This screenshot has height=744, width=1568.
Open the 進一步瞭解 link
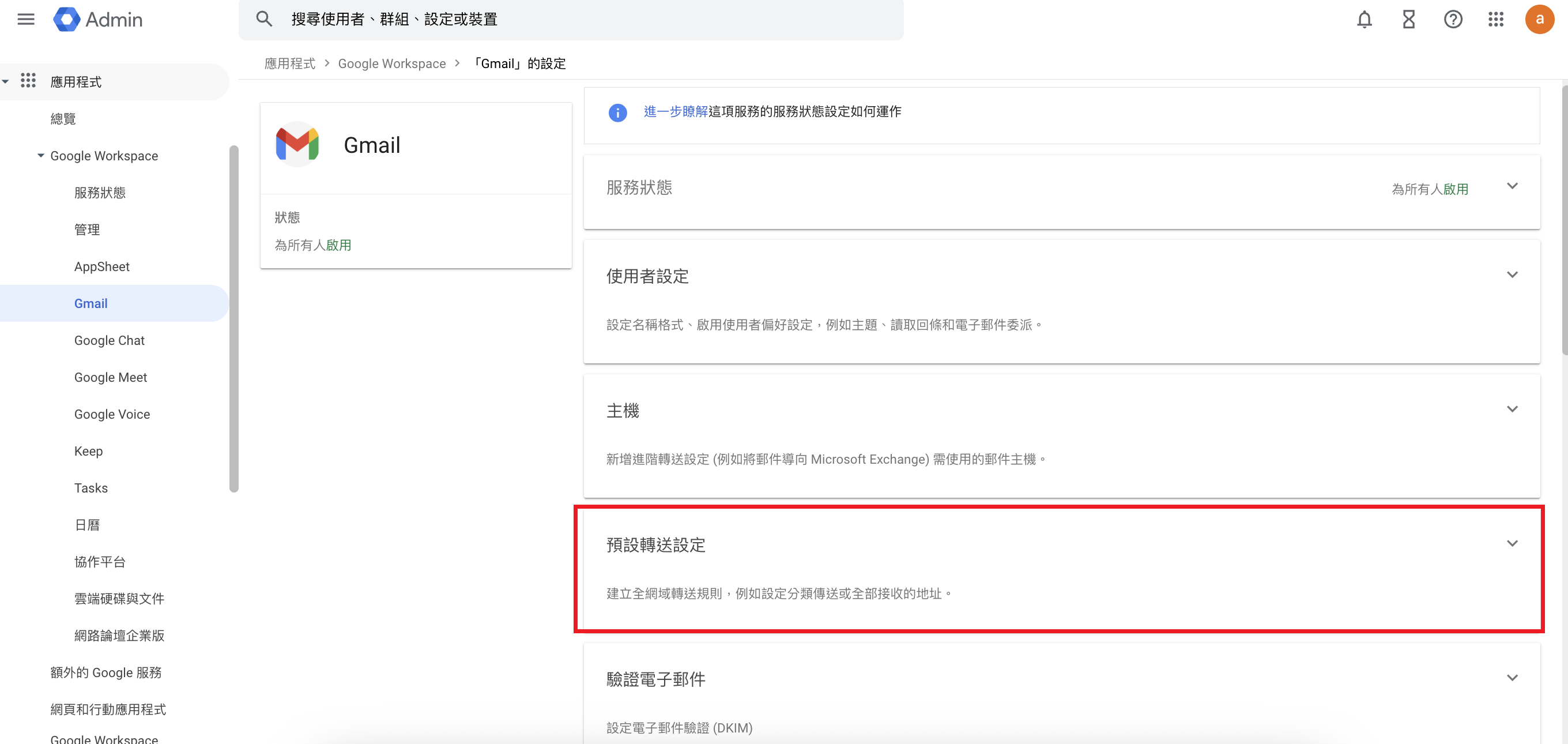coord(676,111)
